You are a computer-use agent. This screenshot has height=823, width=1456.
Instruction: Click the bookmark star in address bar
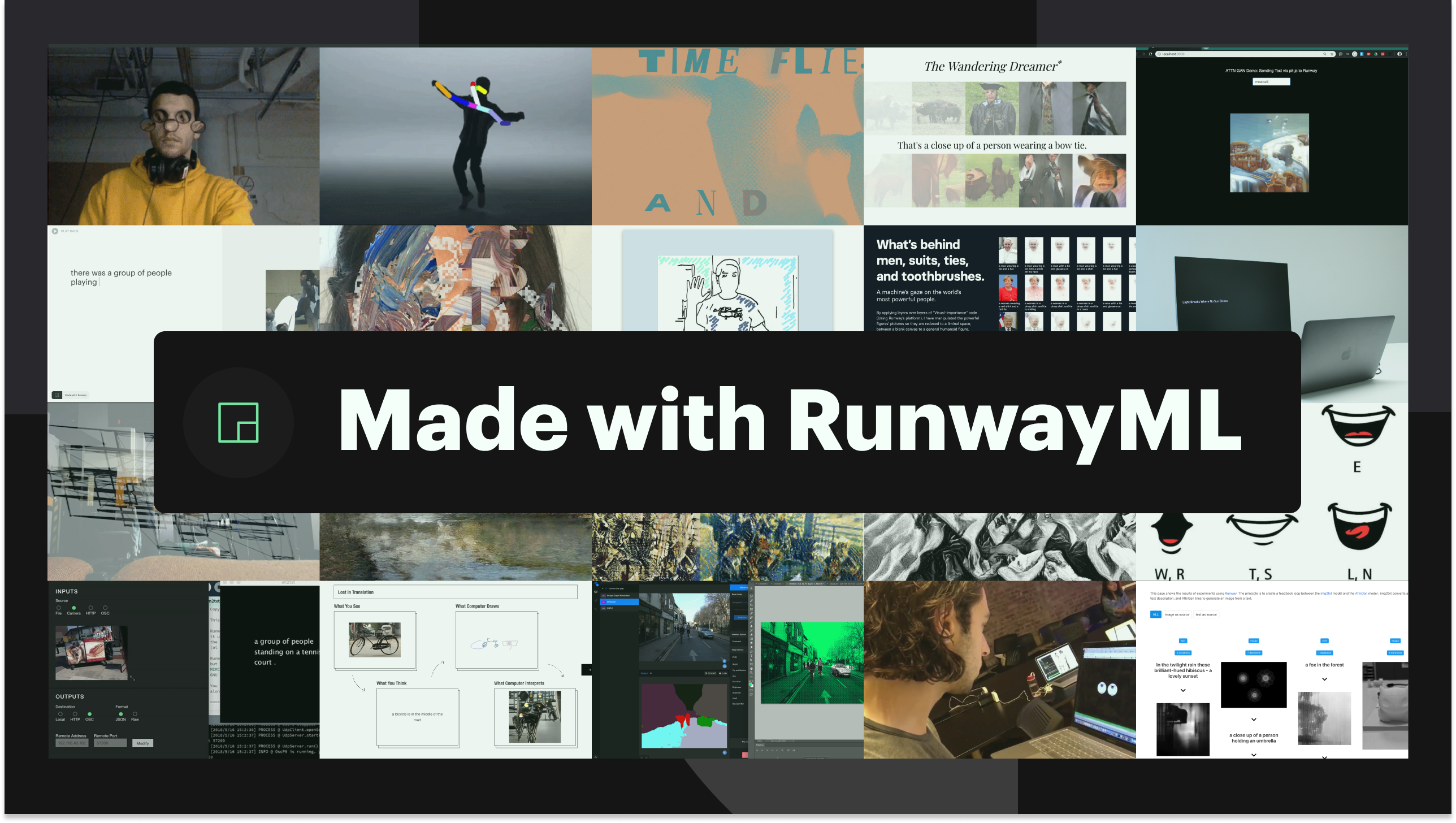click(1332, 54)
